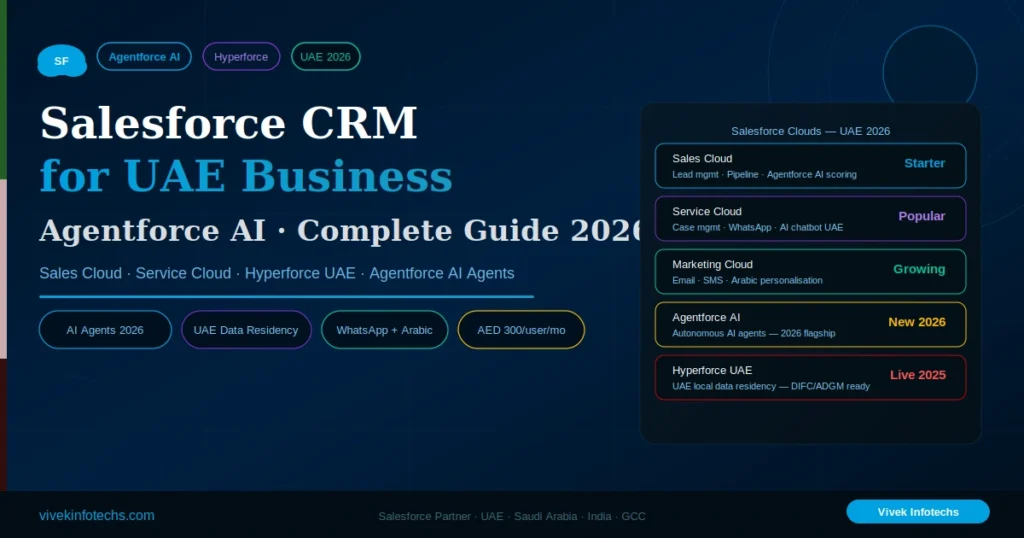This screenshot has width=1024, height=538.
Task: Click the UAE Data Residency pill
Action: 246,330
